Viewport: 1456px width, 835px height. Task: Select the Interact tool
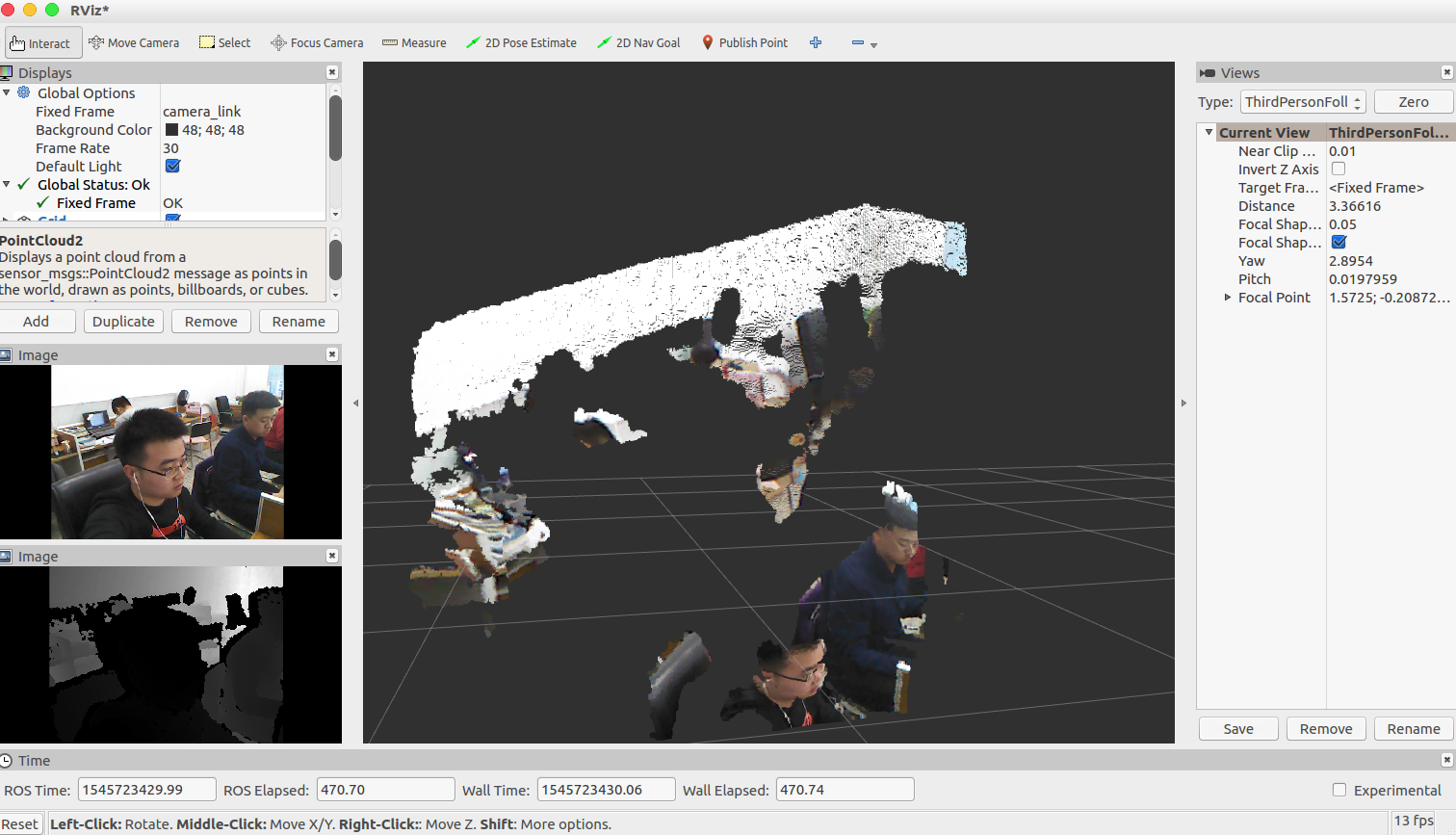click(41, 42)
